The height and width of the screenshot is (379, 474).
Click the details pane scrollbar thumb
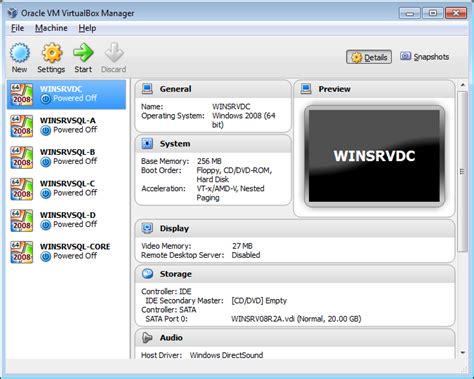click(x=463, y=172)
